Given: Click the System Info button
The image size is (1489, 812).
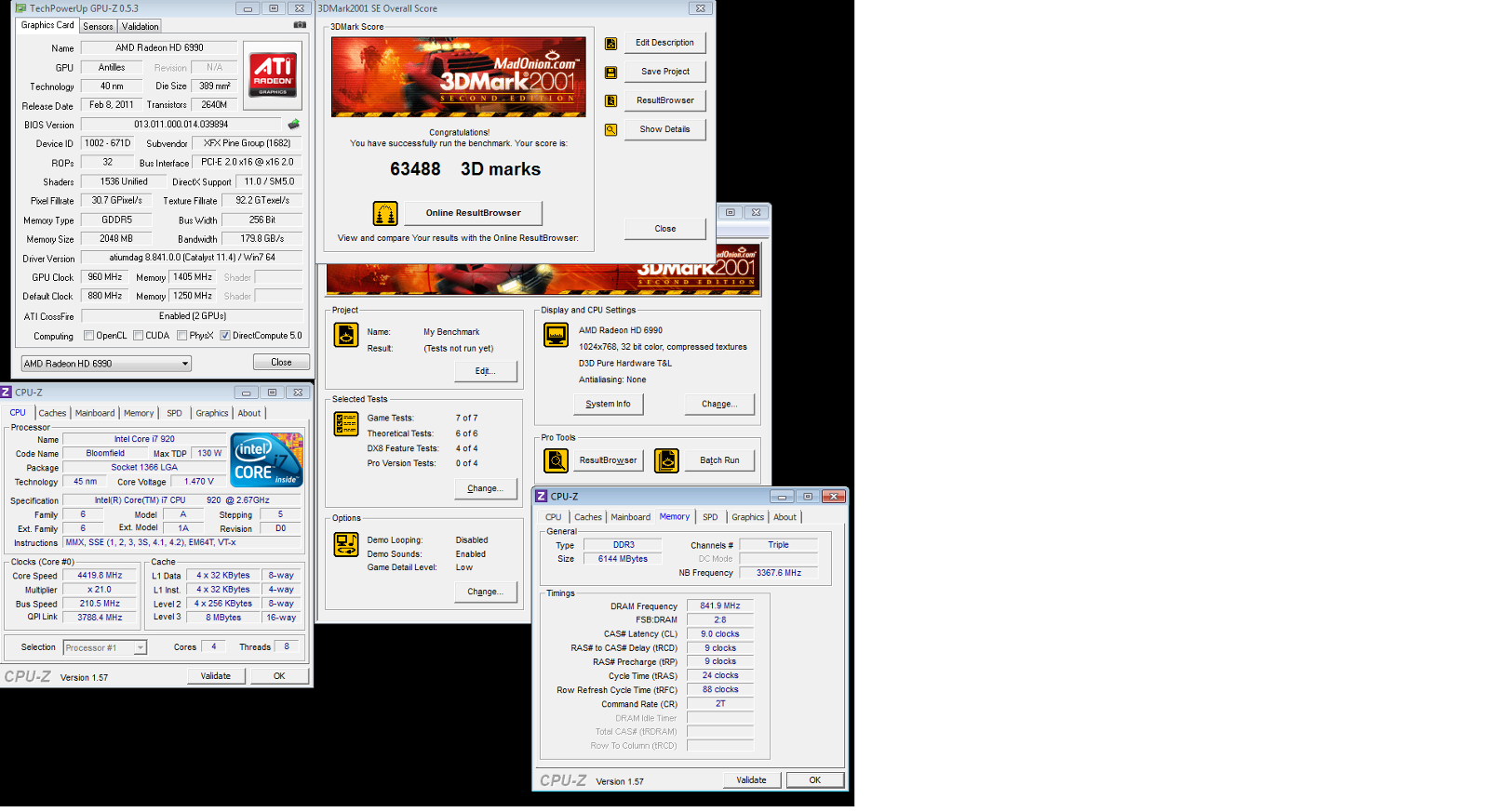Looking at the screenshot, I should tap(608, 404).
